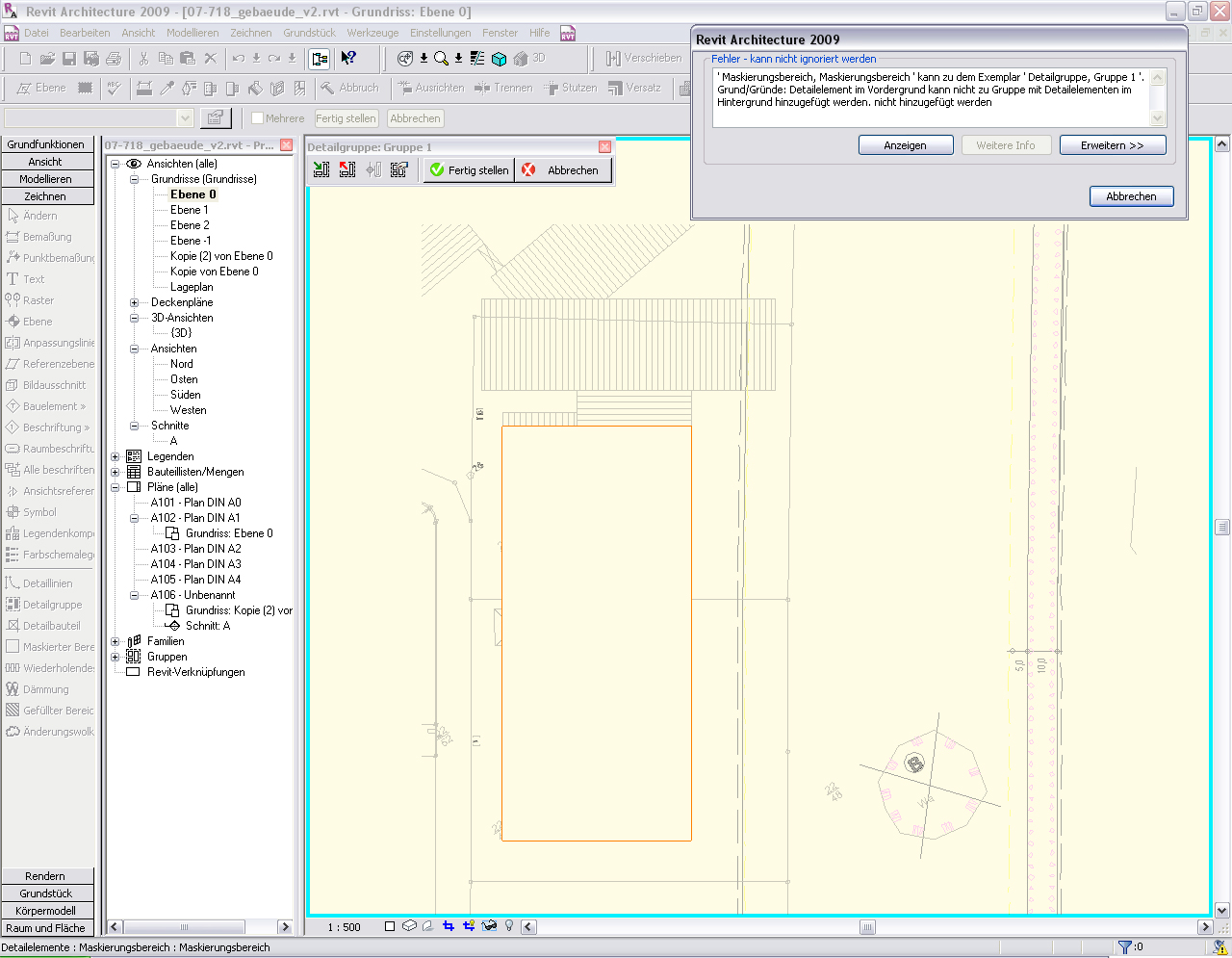Click the What's This help cursor icon
The image size is (1232, 958).
(348, 59)
